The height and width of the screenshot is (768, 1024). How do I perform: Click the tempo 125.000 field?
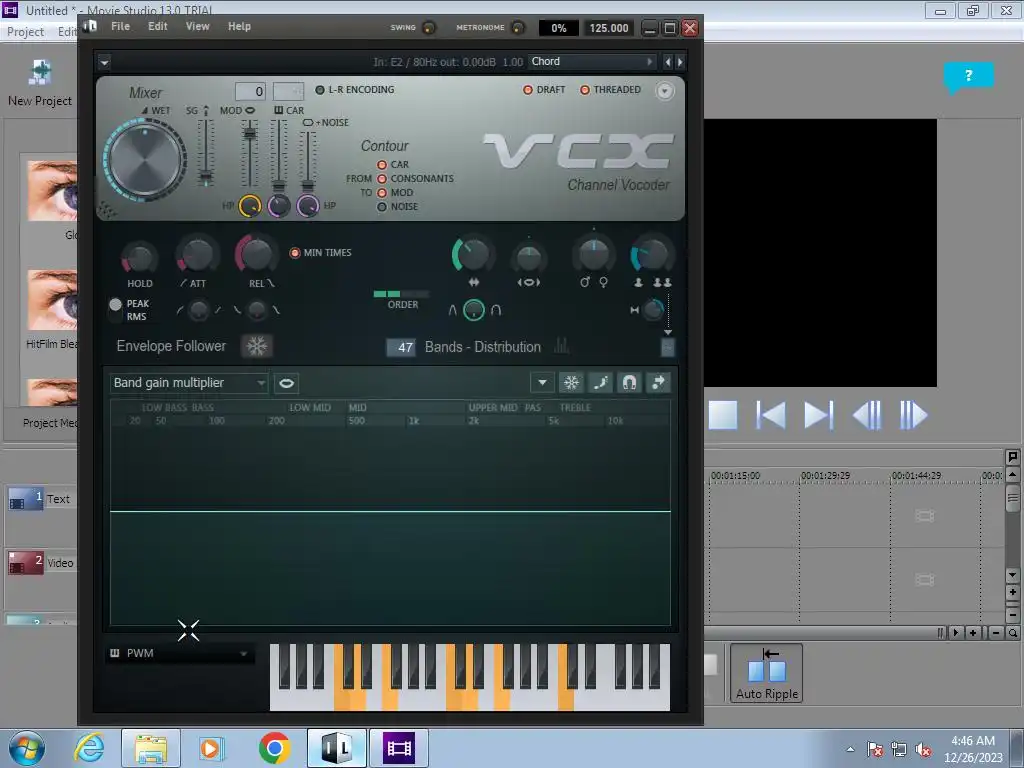pos(608,28)
